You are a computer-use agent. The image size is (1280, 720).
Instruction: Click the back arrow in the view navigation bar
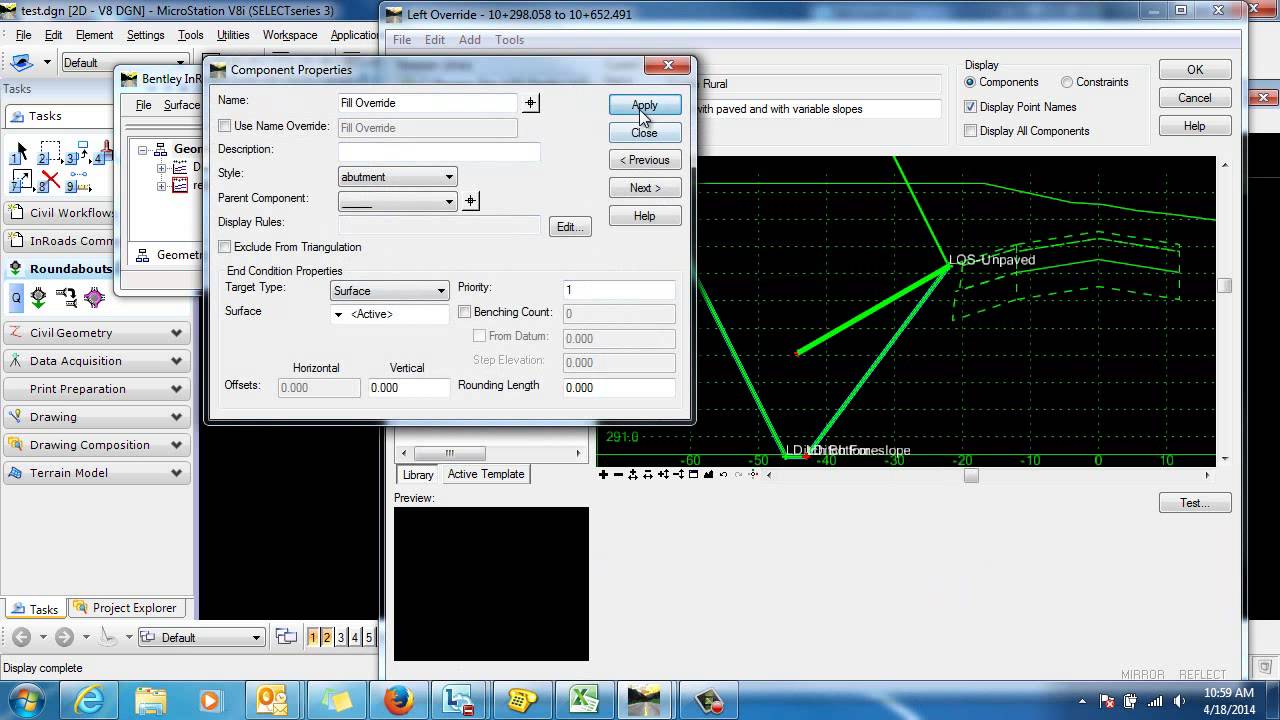tap(22, 637)
